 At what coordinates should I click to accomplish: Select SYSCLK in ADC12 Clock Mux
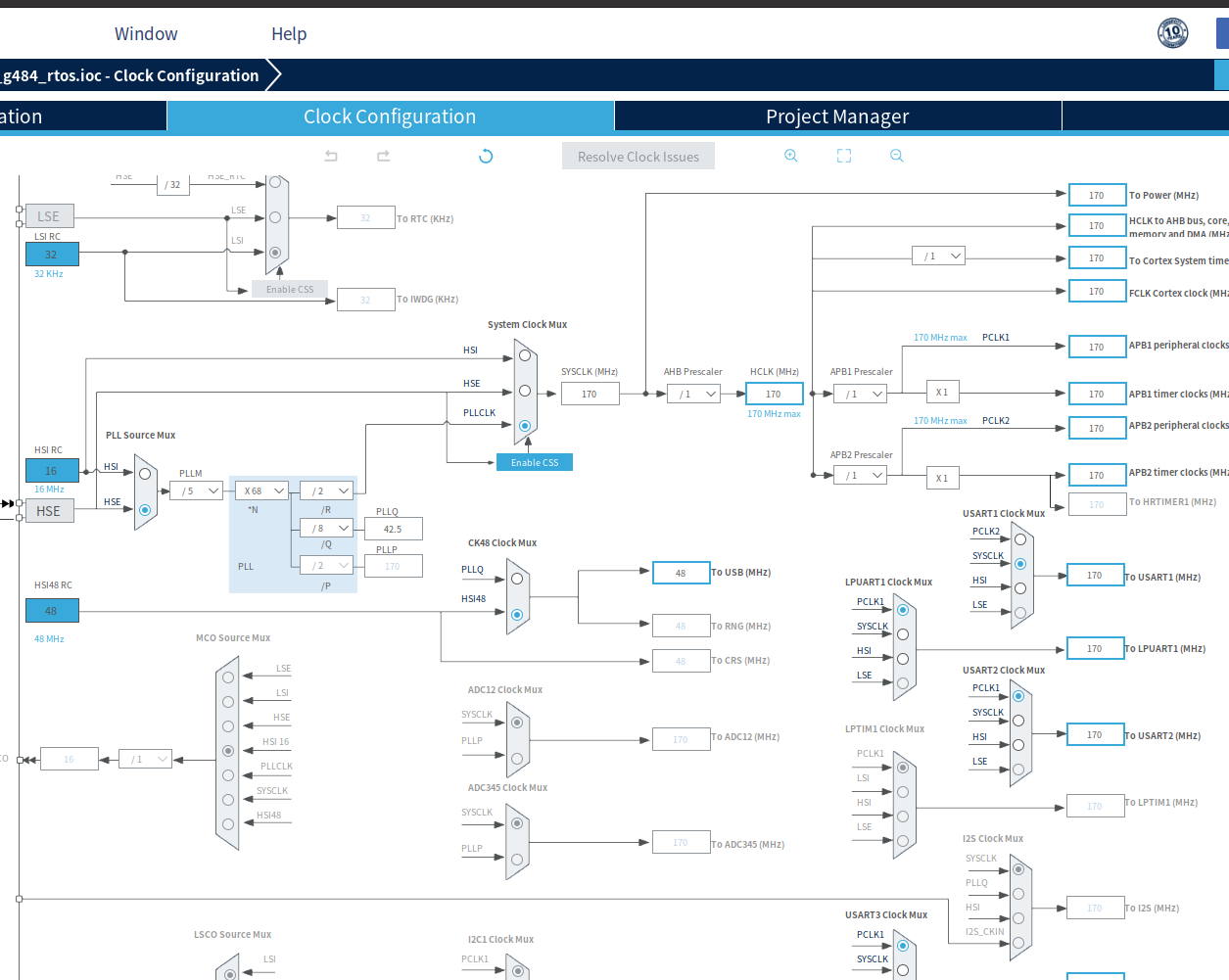point(517,723)
